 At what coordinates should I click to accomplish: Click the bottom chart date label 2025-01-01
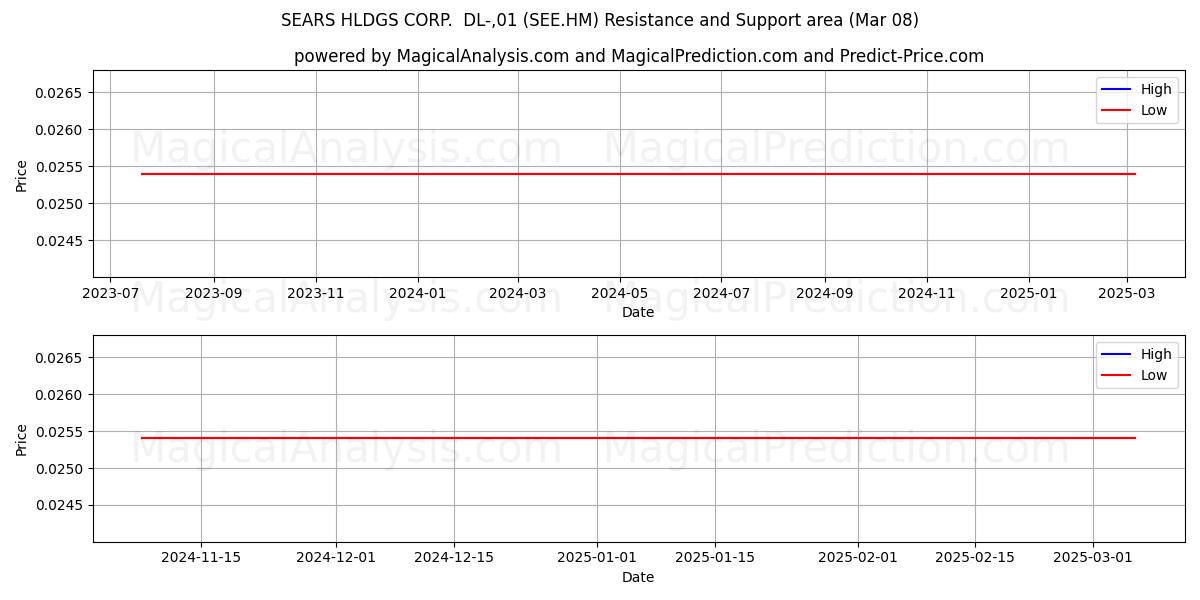pyautogui.click(x=597, y=558)
